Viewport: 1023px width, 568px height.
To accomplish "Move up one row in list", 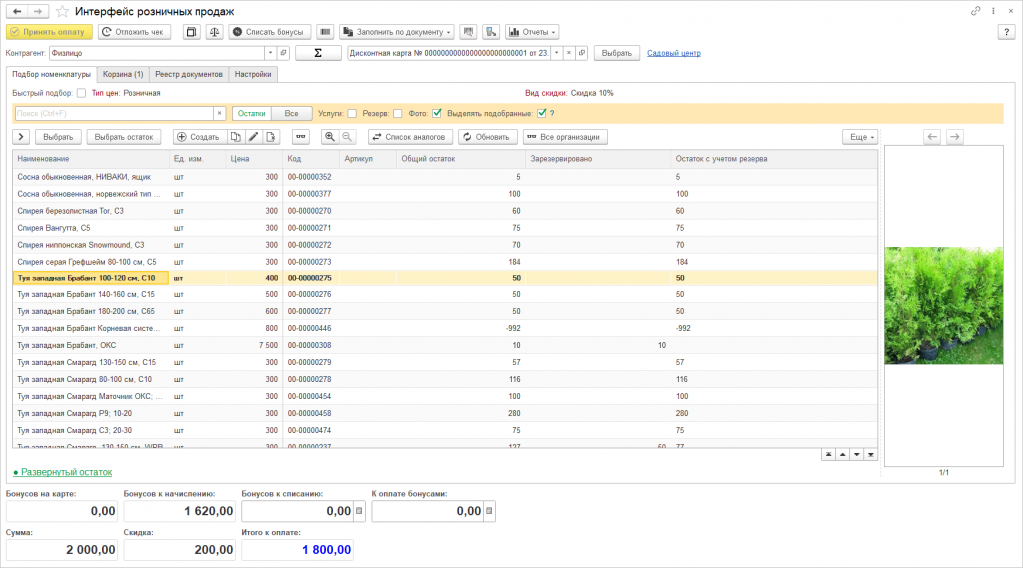I will point(842,455).
